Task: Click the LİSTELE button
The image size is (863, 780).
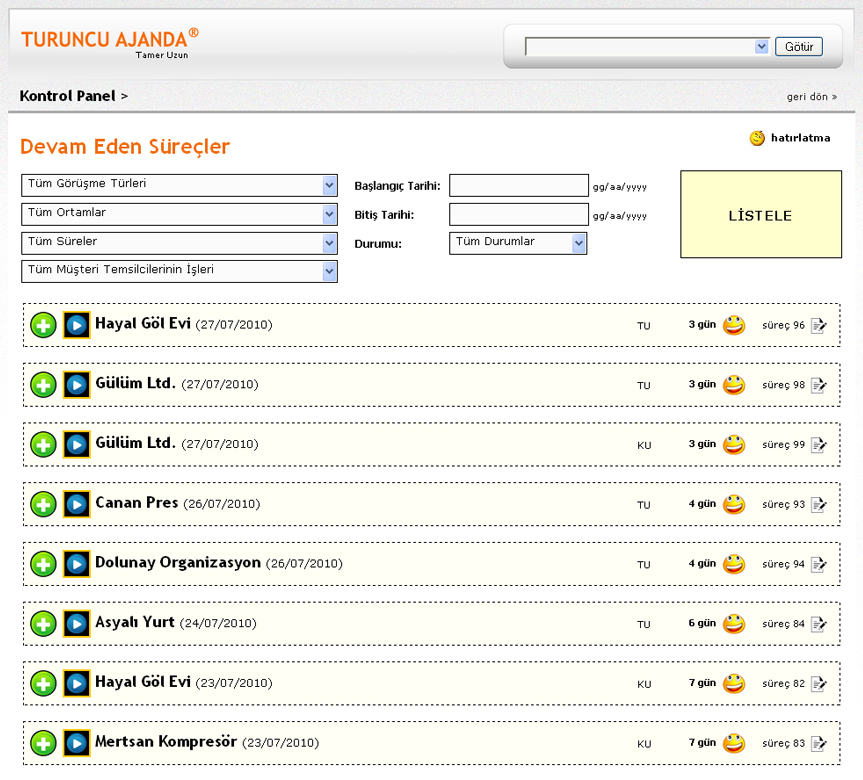Action: coord(760,215)
